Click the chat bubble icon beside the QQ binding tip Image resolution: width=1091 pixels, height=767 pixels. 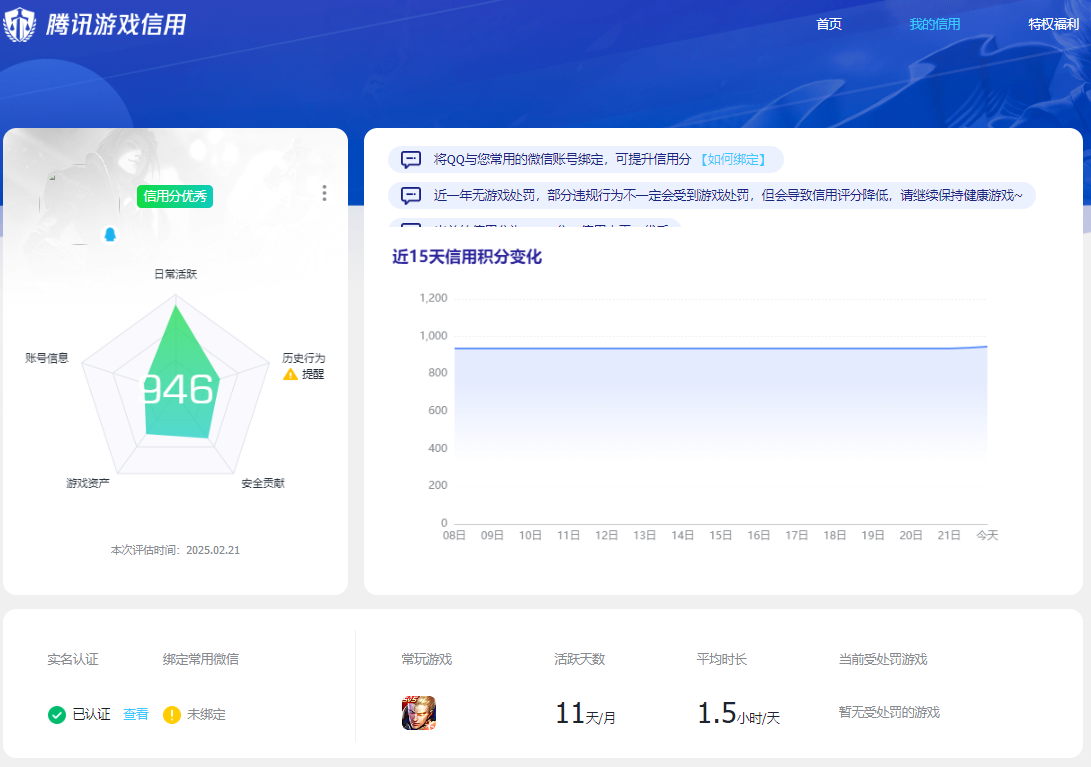click(x=411, y=159)
